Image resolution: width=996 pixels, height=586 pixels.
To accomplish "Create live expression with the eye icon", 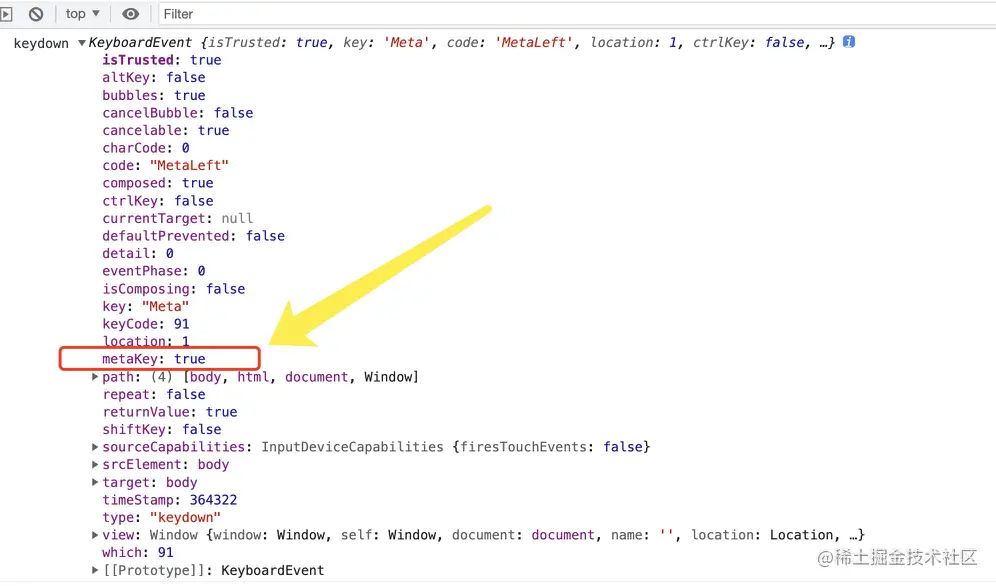I will [130, 14].
